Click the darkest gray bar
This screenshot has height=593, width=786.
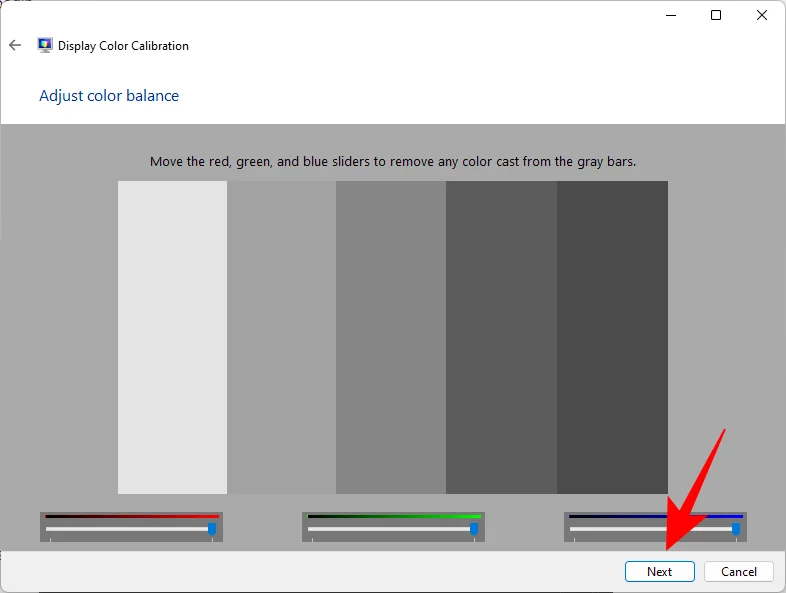coord(612,337)
